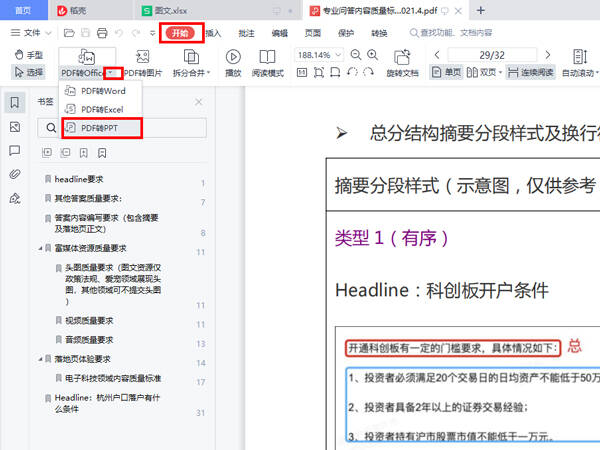Click the delete bookmark icon
Viewport: 600px width, 450px height.
coord(102,153)
